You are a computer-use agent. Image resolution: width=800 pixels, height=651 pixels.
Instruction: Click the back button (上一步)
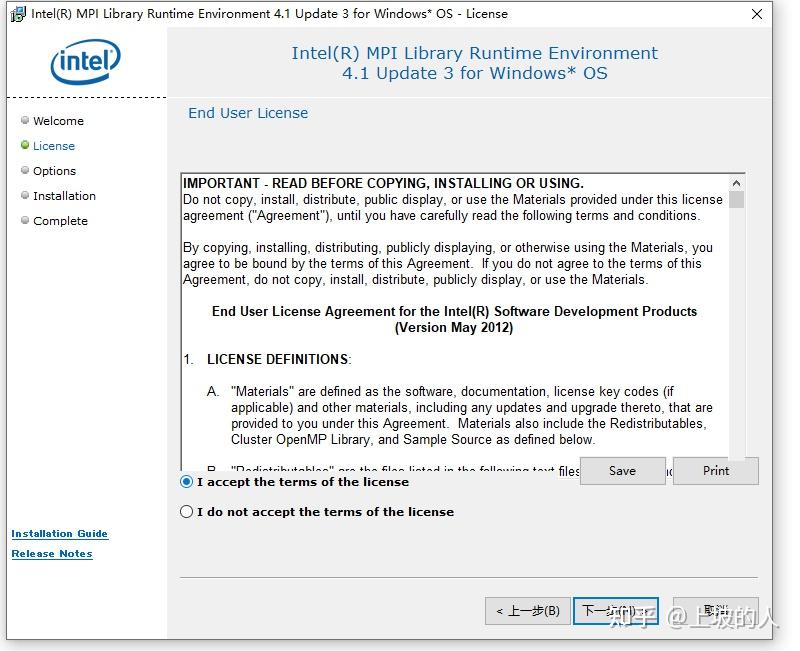527,611
